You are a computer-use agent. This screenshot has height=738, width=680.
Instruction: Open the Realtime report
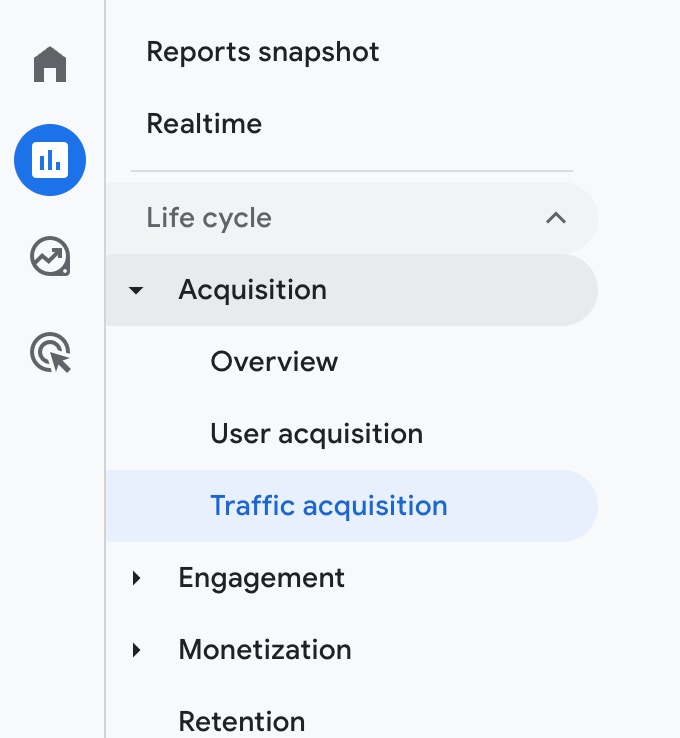point(204,124)
